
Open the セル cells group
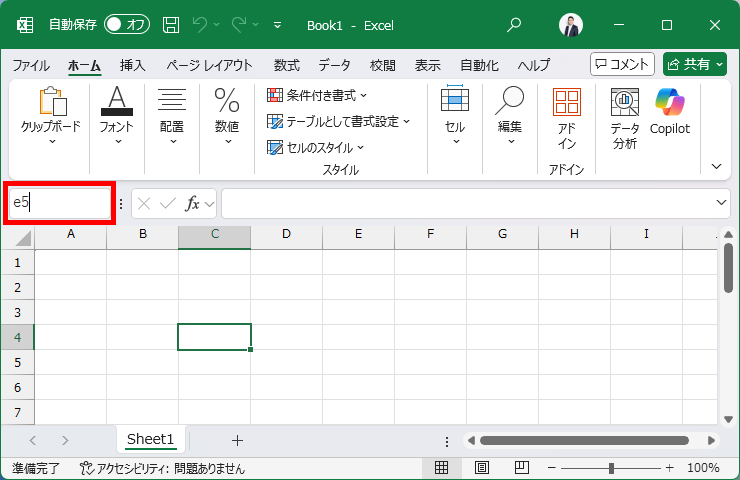(455, 116)
